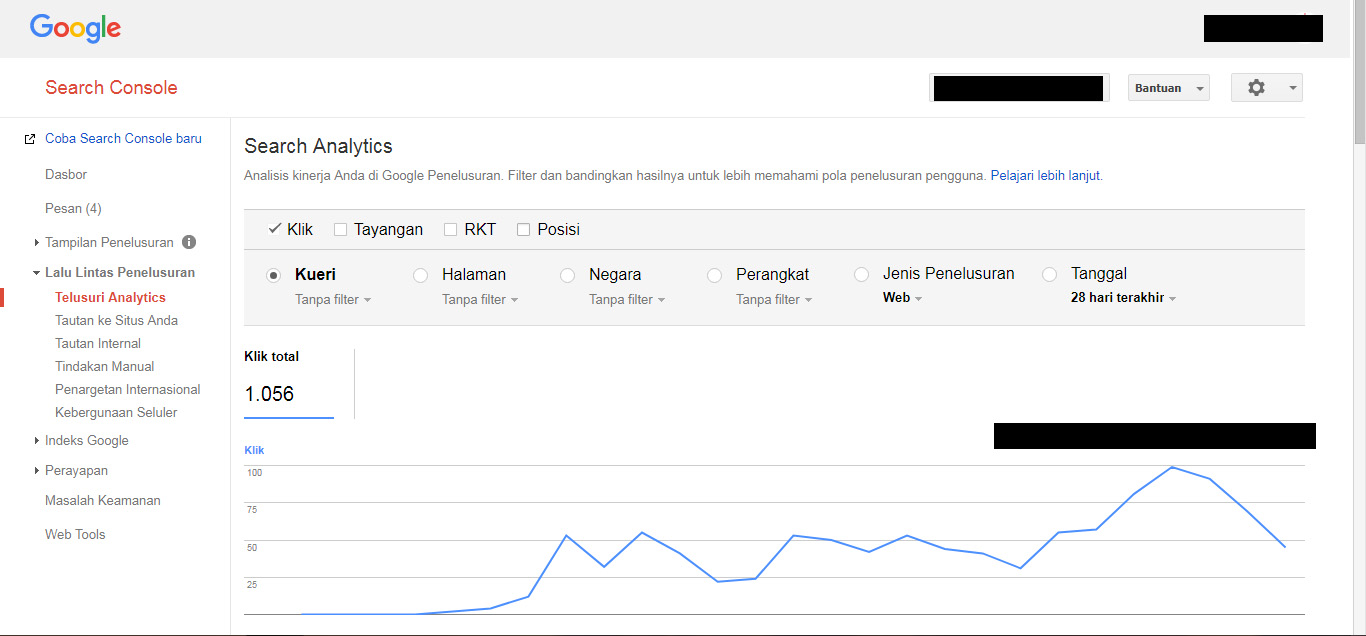Open the settings gear menu

[x=1266, y=88]
